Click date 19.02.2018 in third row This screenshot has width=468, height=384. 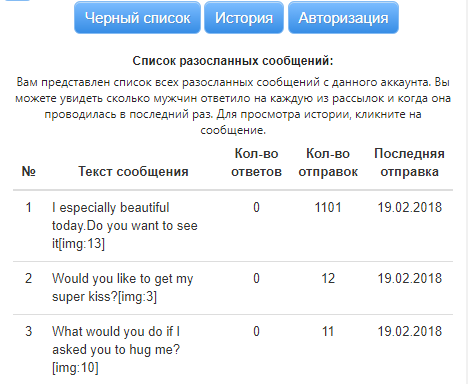[409, 331]
